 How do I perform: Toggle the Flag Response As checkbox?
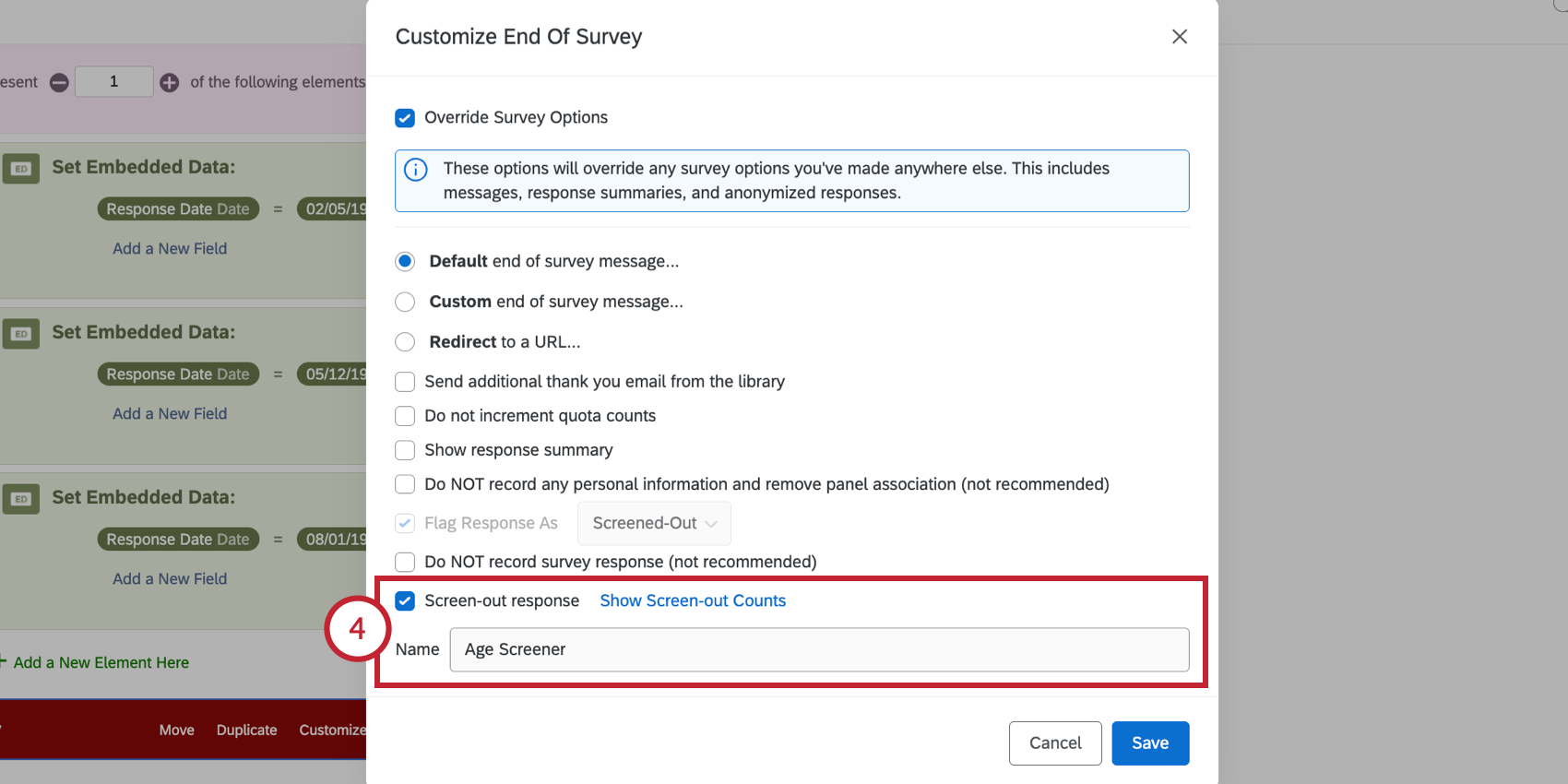[x=405, y=523]
